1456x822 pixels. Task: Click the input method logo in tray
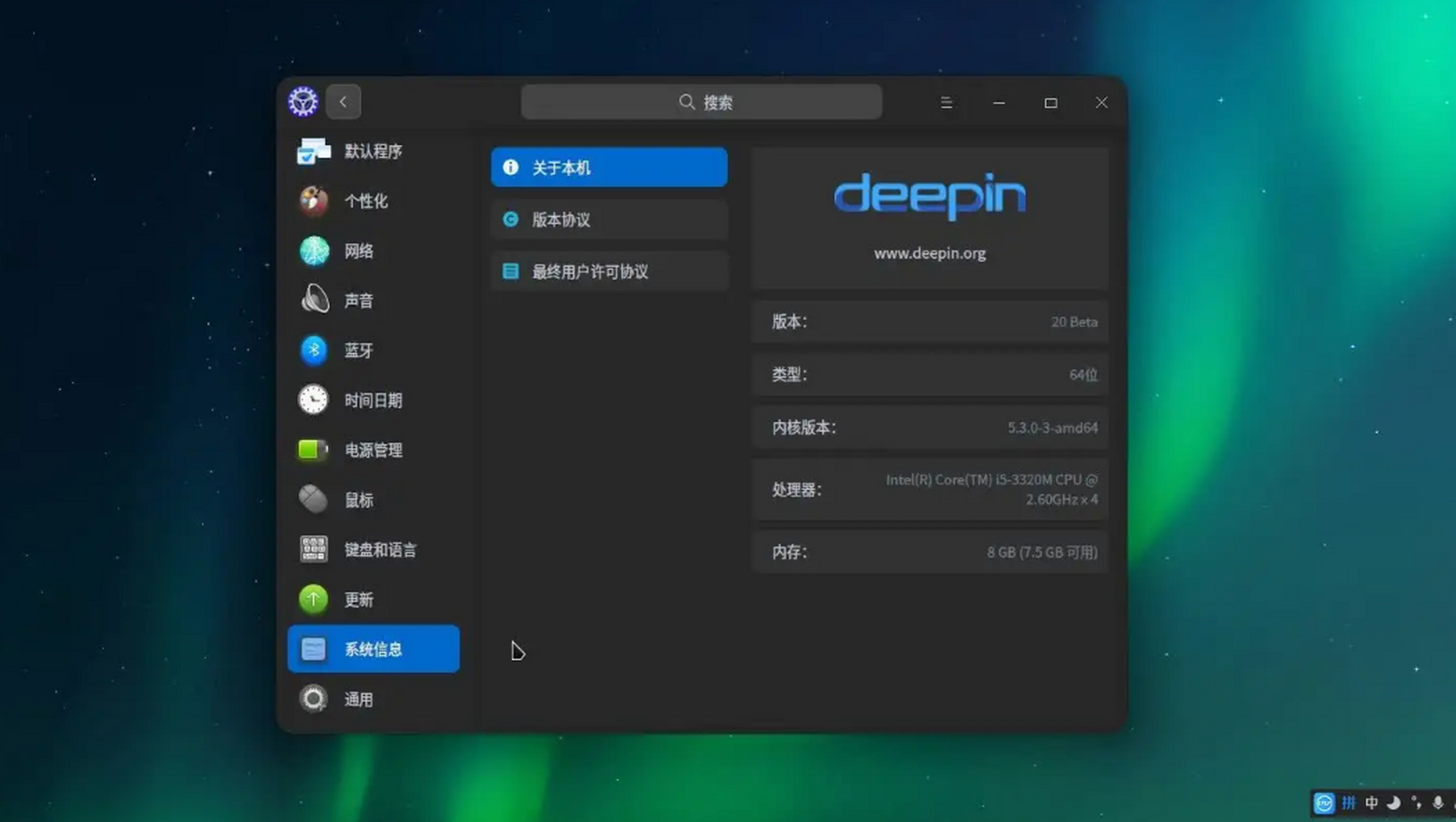[x=1324, y=803]
